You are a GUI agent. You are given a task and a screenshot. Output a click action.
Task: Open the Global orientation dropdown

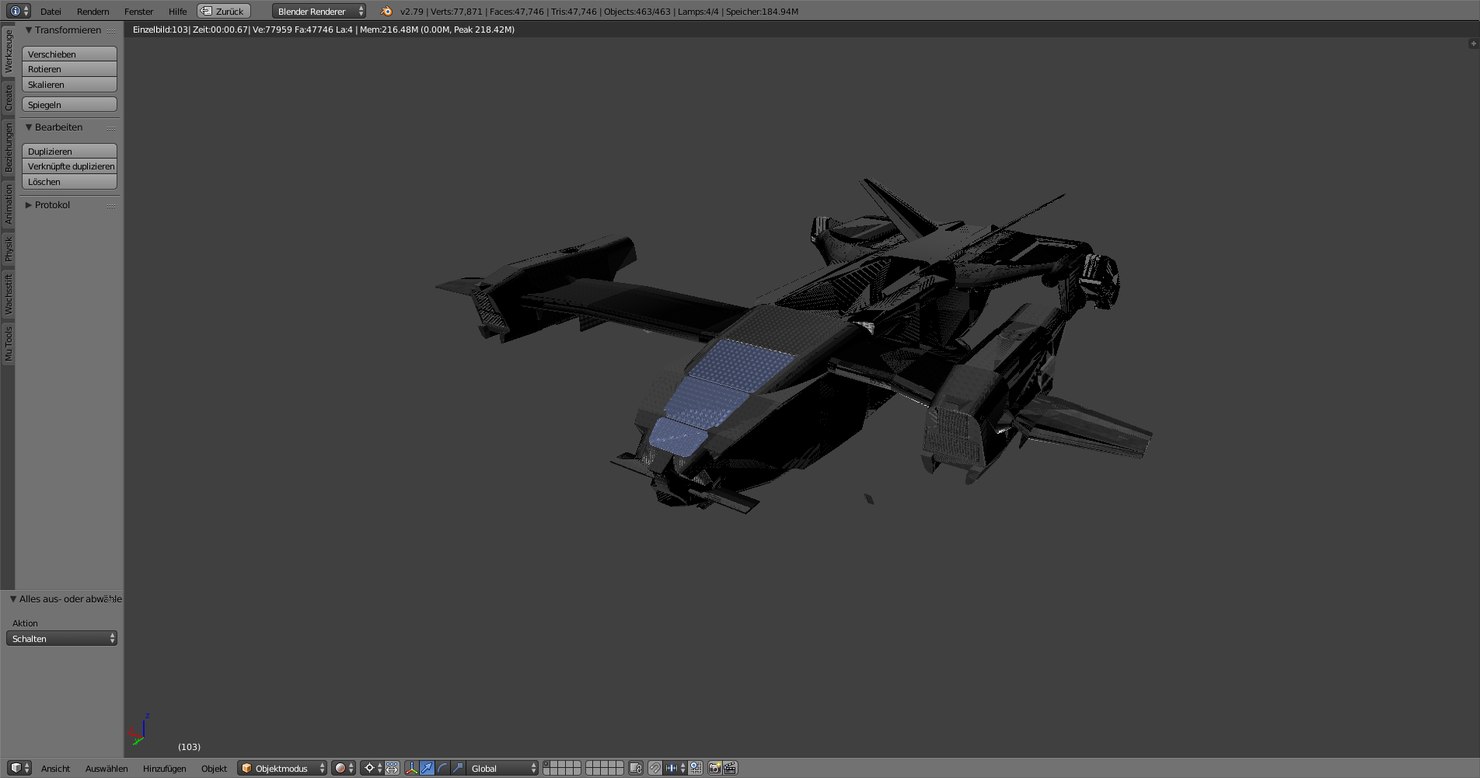501,768
